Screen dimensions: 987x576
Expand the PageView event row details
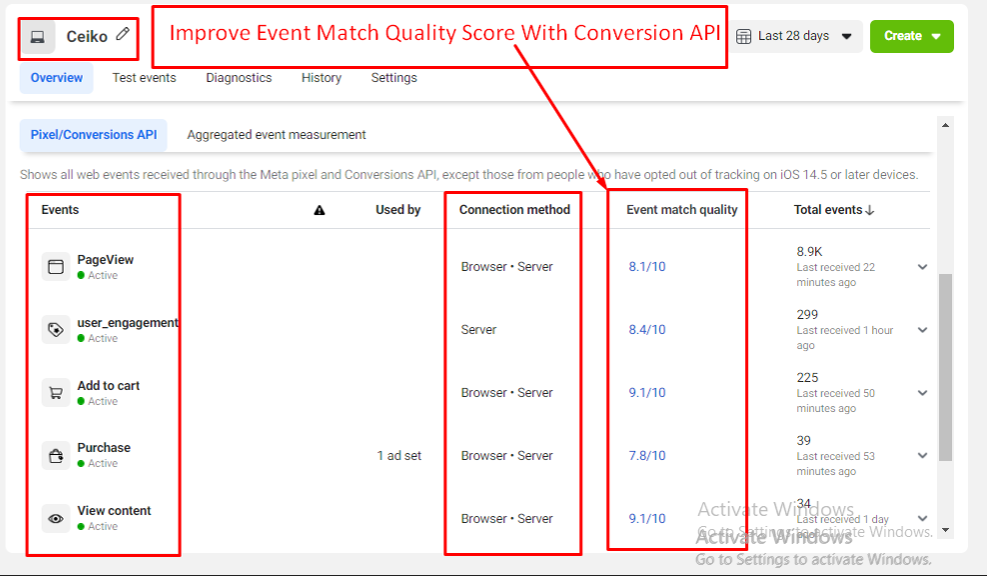[921, 266]
